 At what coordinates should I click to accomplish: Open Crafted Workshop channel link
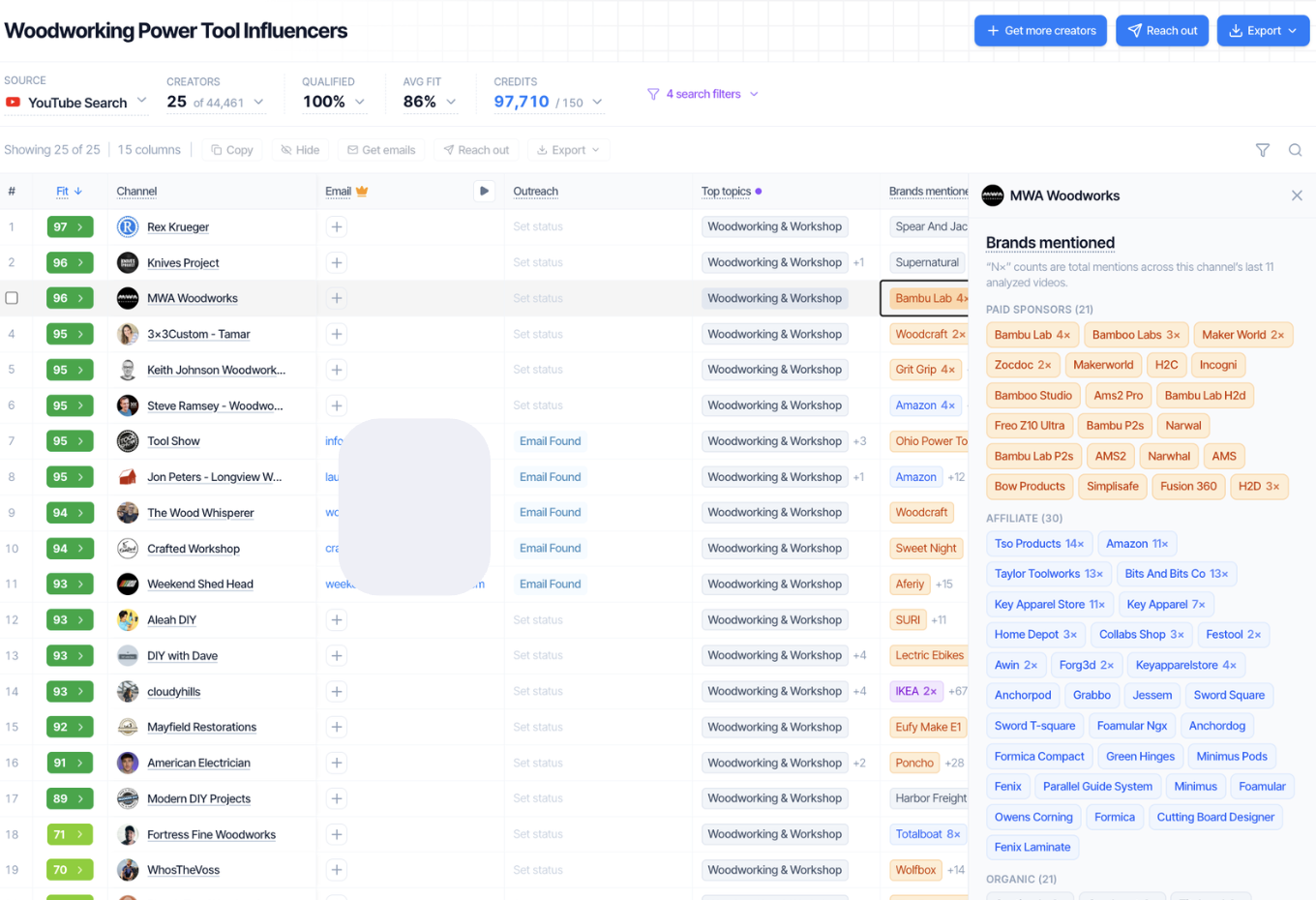tap(194, 549)
